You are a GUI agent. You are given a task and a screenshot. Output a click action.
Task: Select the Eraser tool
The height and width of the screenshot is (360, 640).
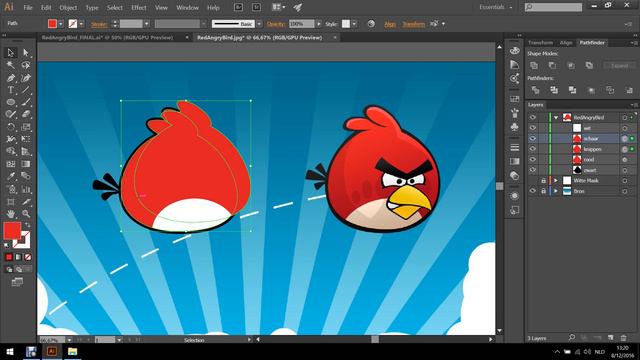pos(26,115)
